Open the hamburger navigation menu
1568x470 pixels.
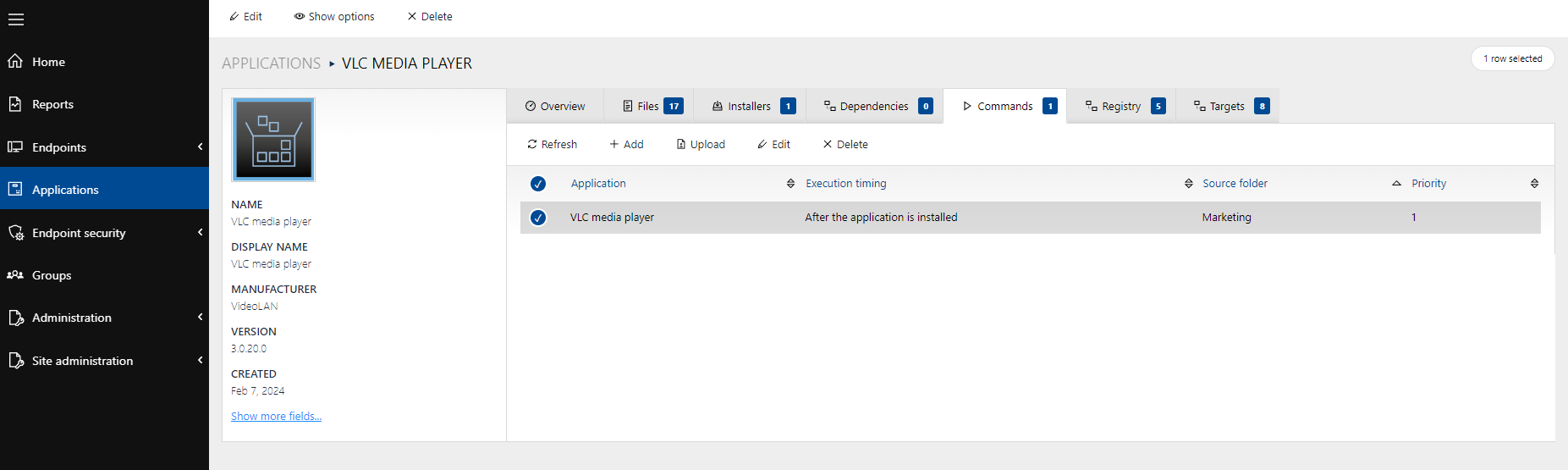[x=16, y=19]
